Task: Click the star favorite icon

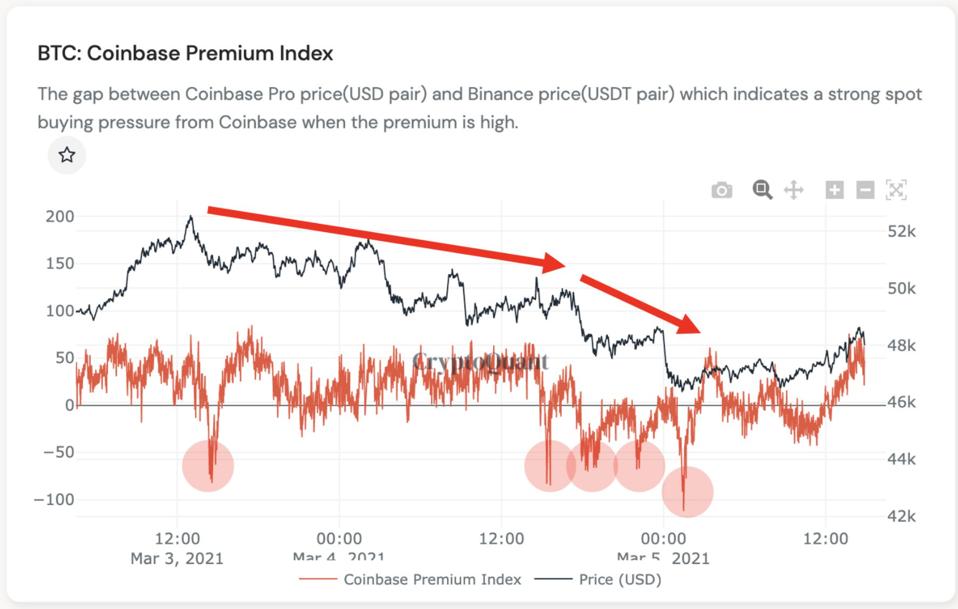Action: click(x=67, y=155)
